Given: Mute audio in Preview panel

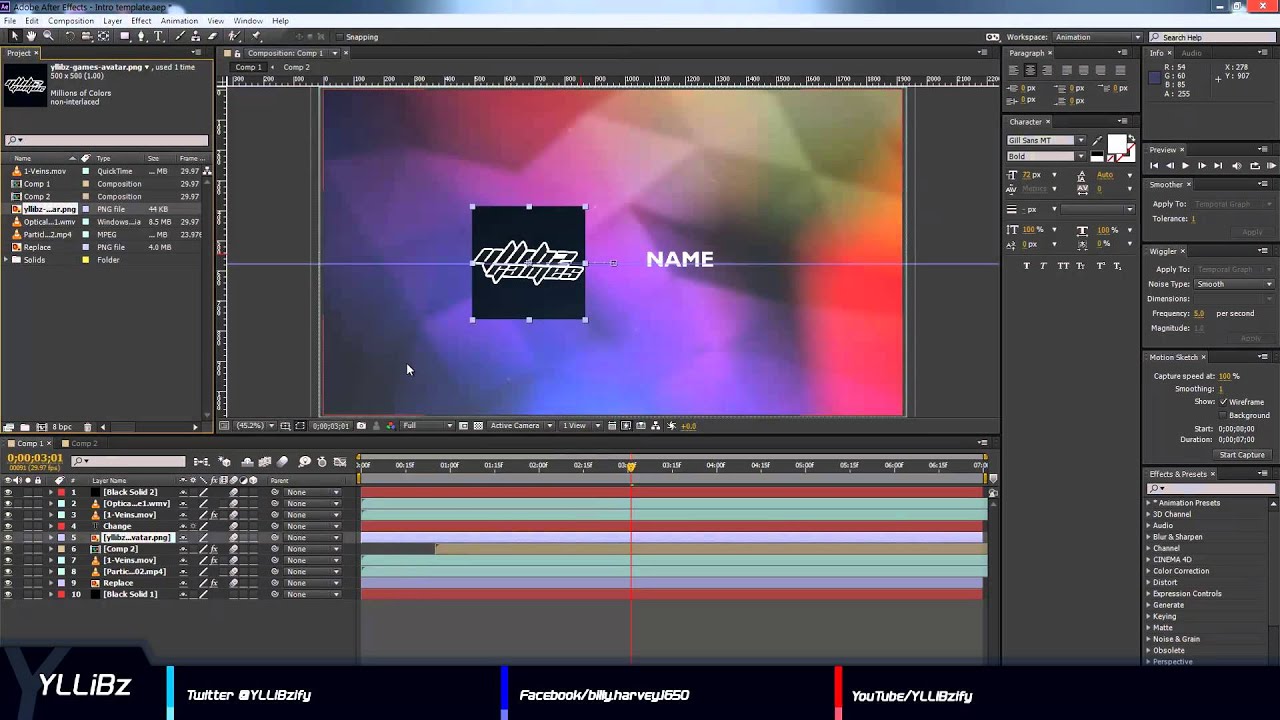Looking at the screenshot, I should [1237, 166].
